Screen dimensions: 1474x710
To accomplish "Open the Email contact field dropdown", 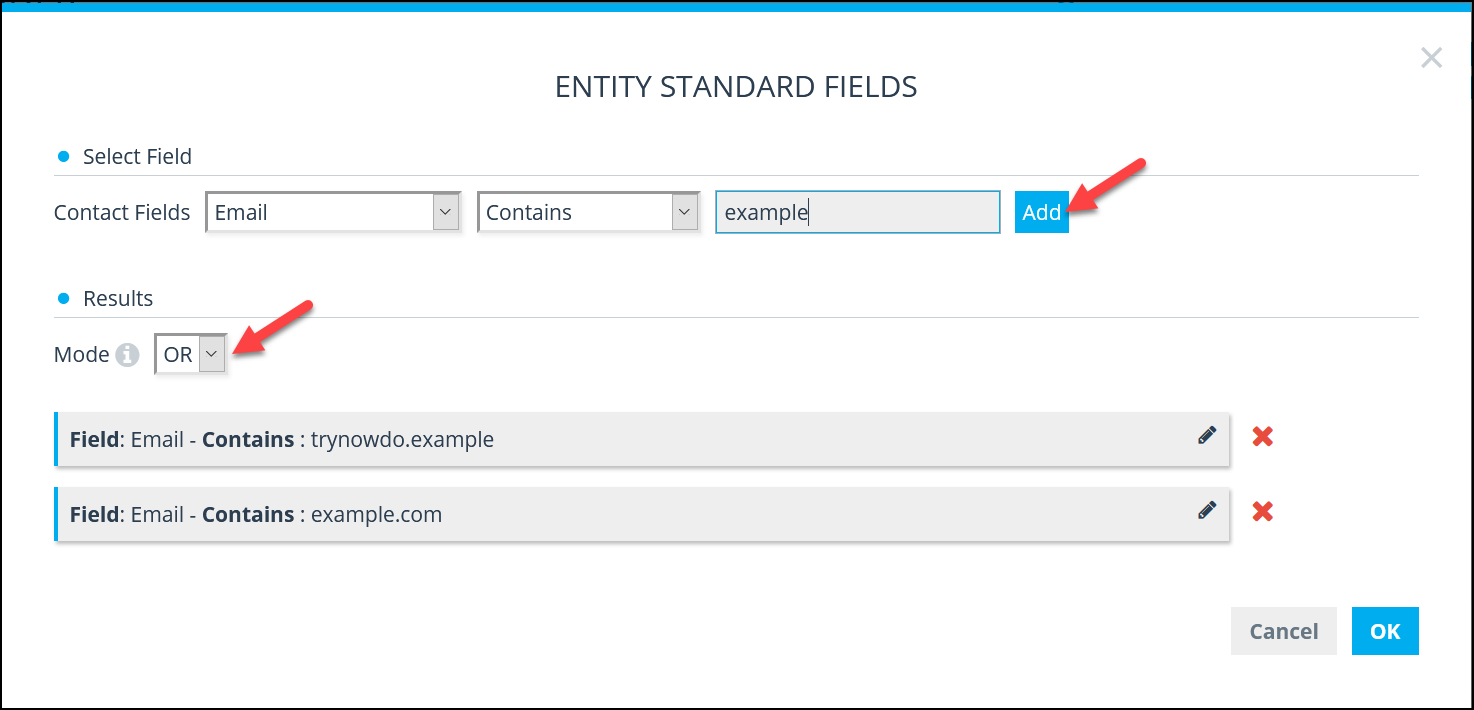I will 333,212.
